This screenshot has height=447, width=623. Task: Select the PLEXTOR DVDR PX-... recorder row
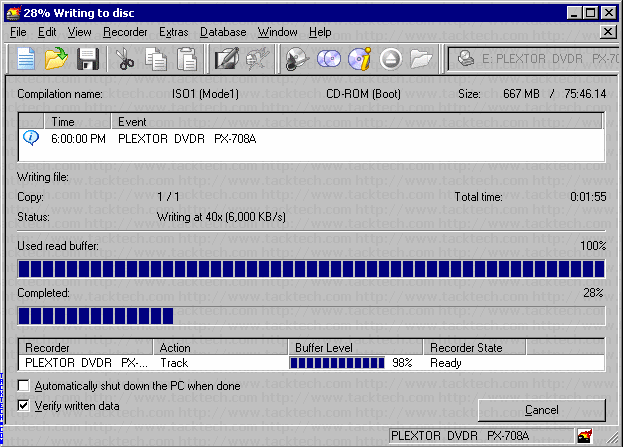[x=312, y=363]
